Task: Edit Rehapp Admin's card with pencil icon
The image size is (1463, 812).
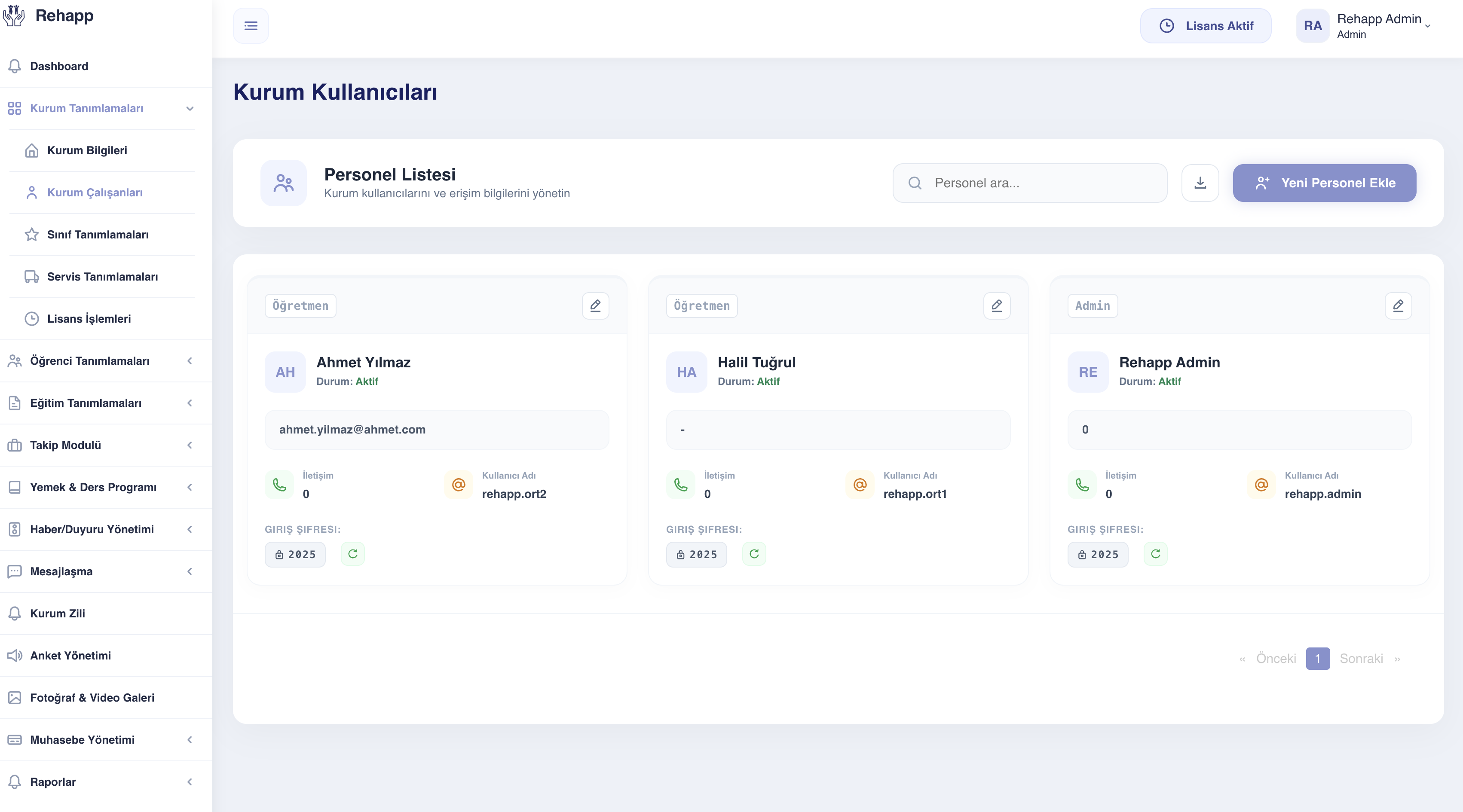Action: 1398,305
